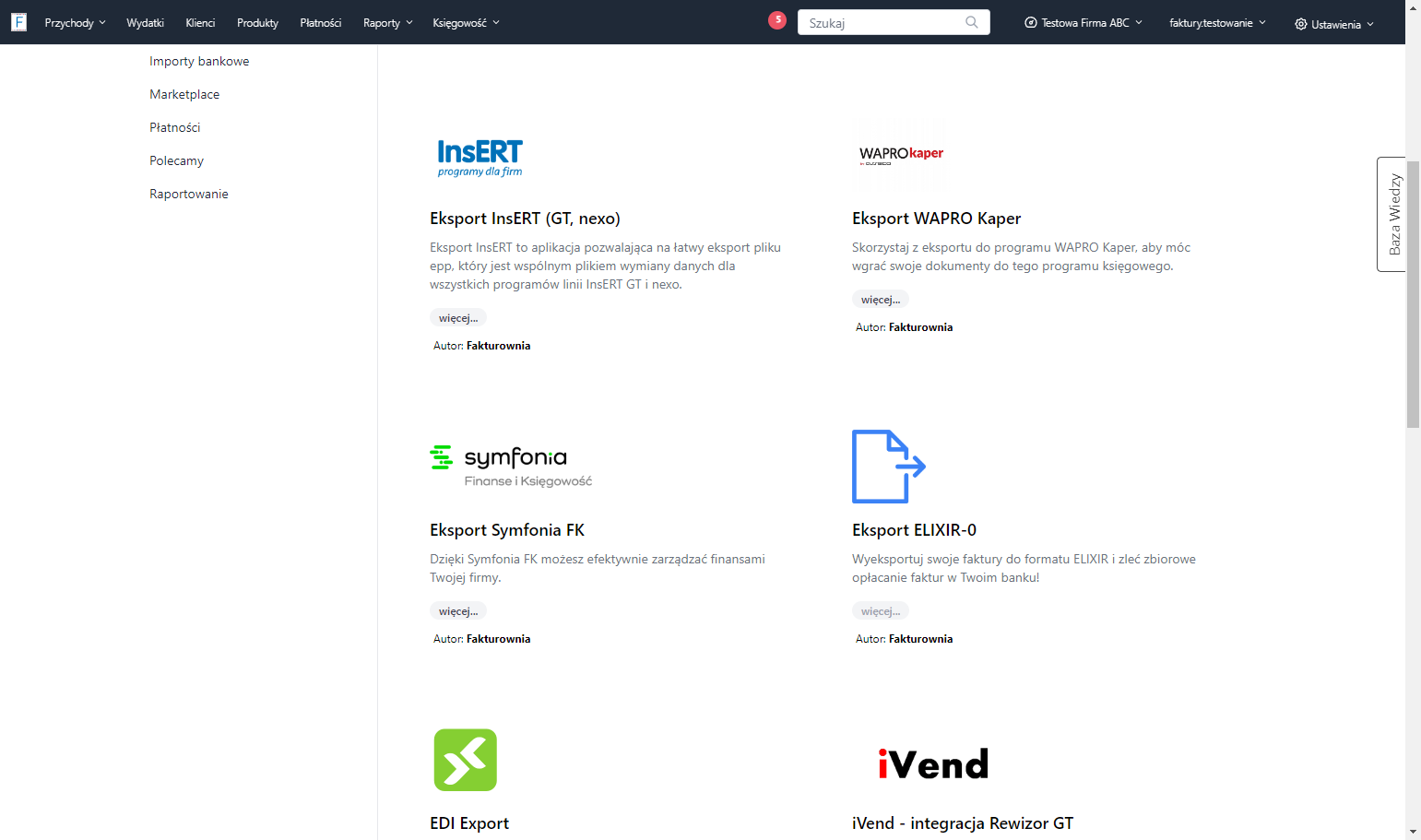Open the Baza Wiedzy side tab
The height and width of the screenshot is (840, 1421).
[x=1391, y=214]
